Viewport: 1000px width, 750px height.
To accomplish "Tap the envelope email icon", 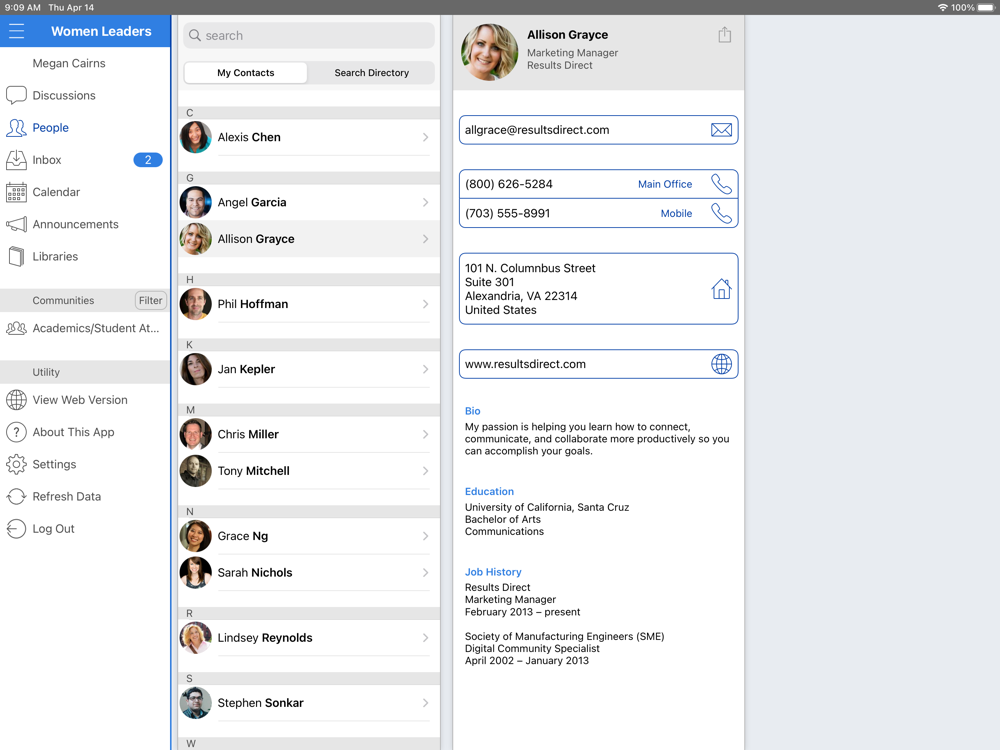I will pos(721,130).
